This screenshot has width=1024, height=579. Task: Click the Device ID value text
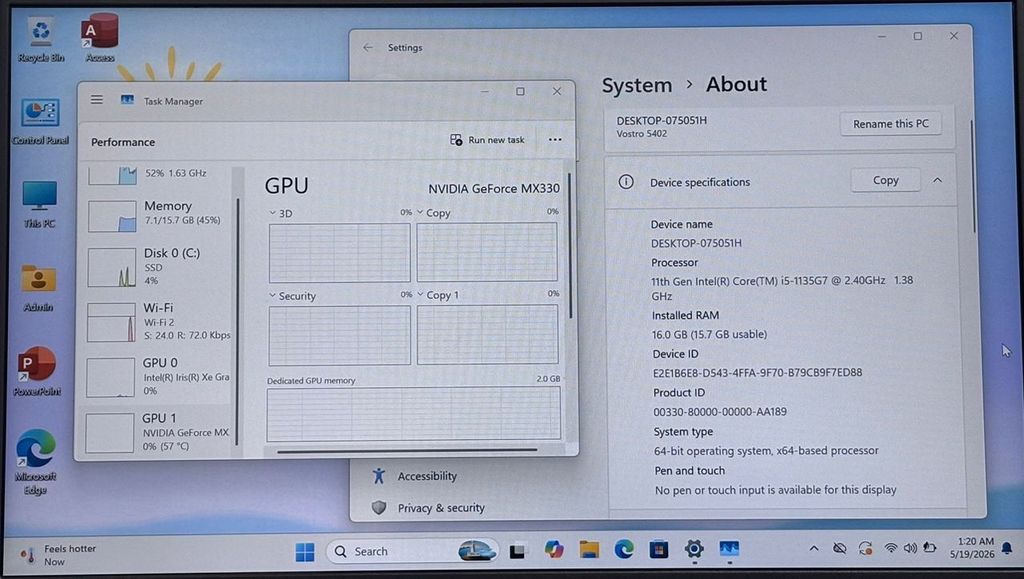tap(758, 373)
